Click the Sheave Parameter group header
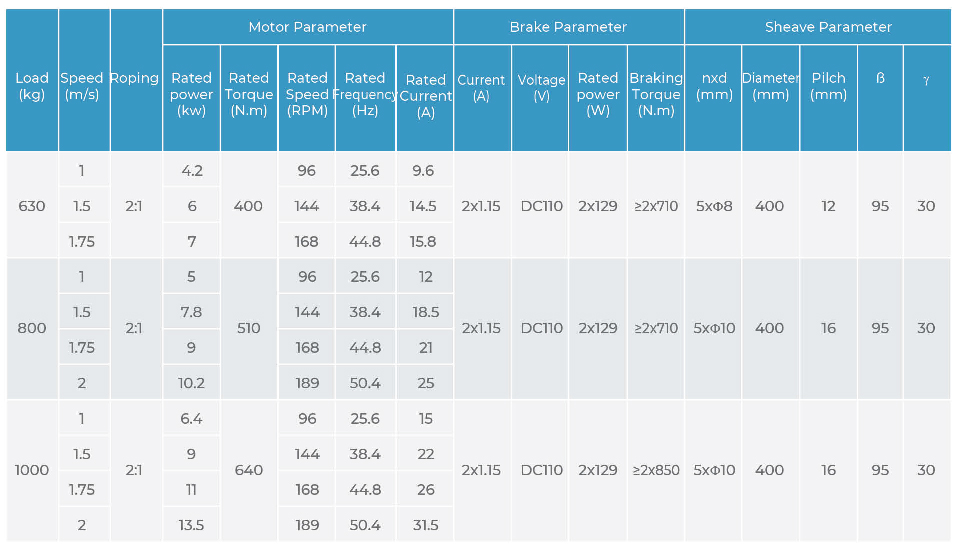959x553 pixels. tap(828, 27)
